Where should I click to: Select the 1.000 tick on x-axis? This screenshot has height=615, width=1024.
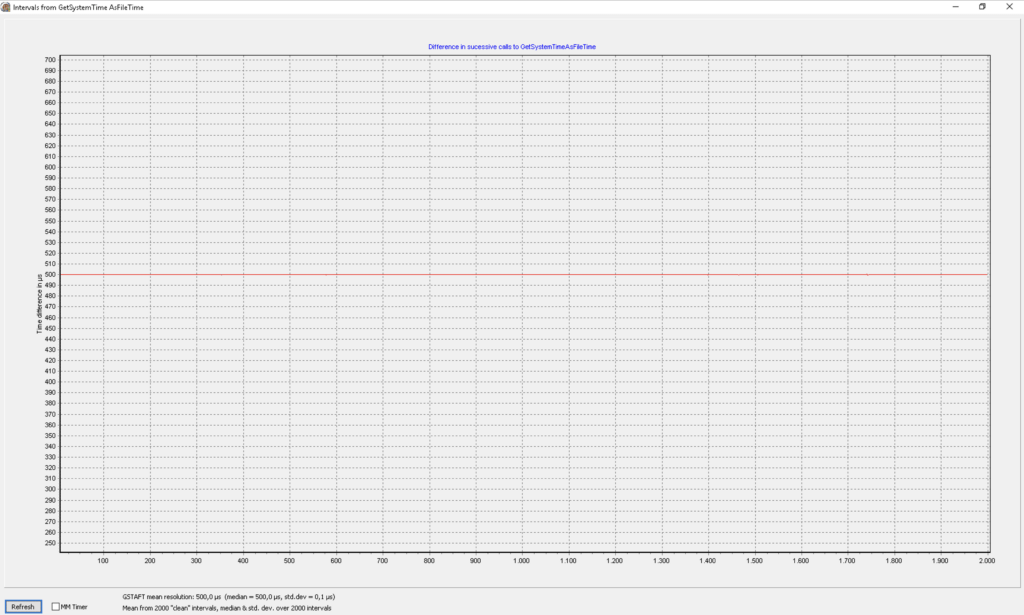[521, 562]
